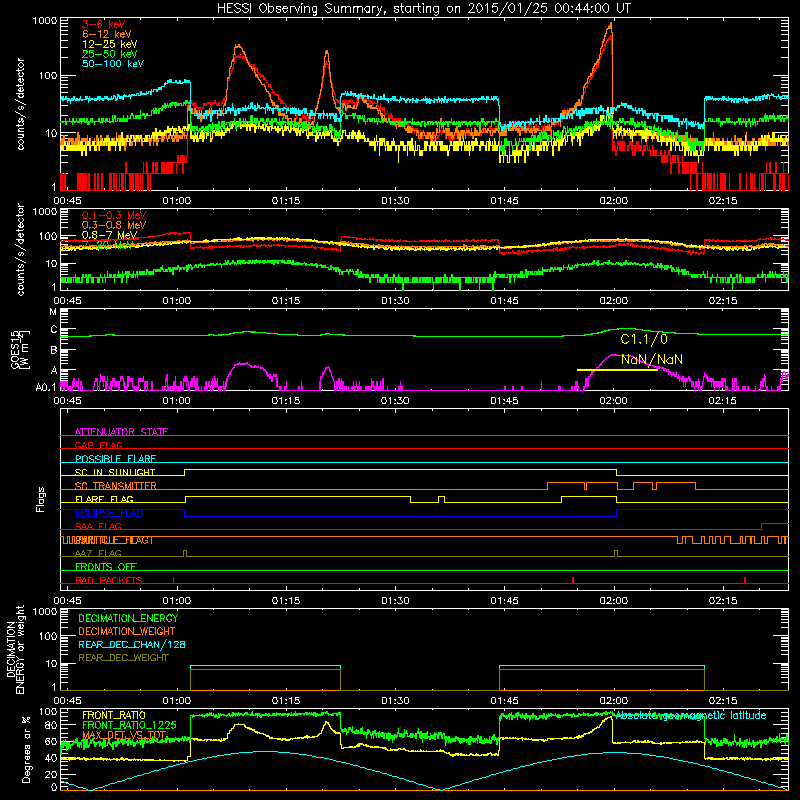Select the AAZ_FLAG label
Screen dimensions: 800x800
(x=98, y=553)
